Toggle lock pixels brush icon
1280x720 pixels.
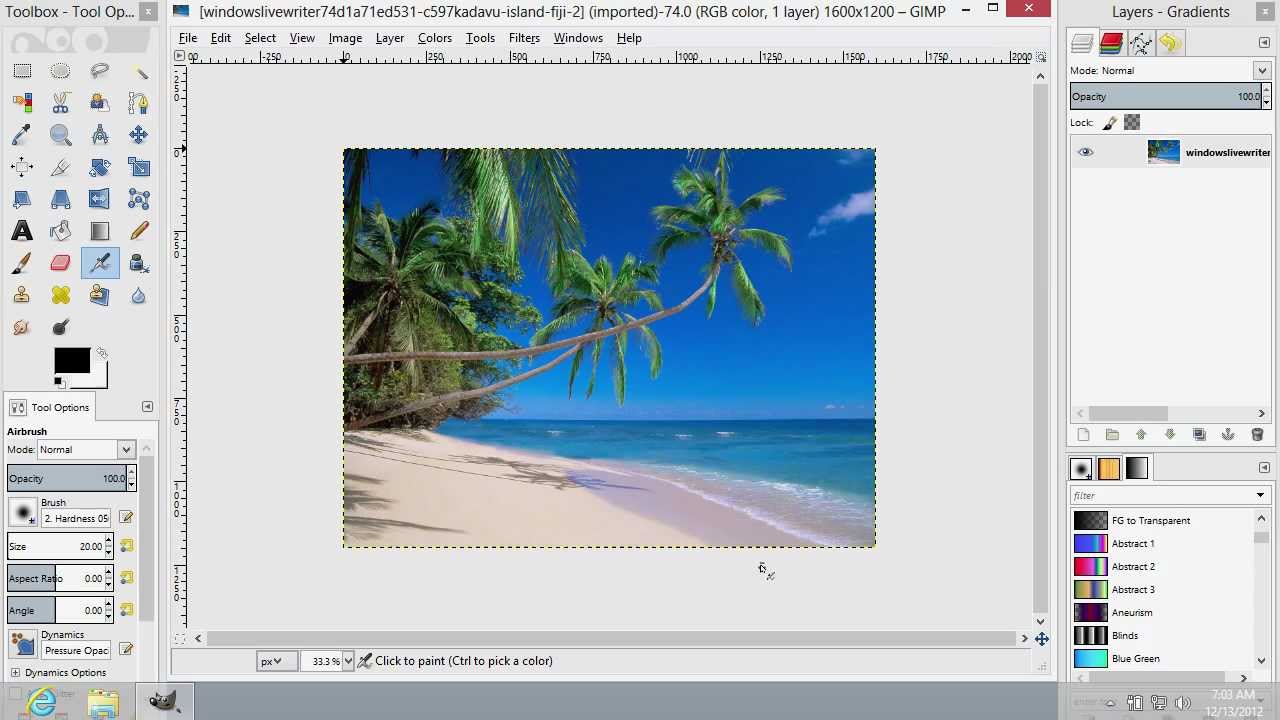pos(1110,122)
